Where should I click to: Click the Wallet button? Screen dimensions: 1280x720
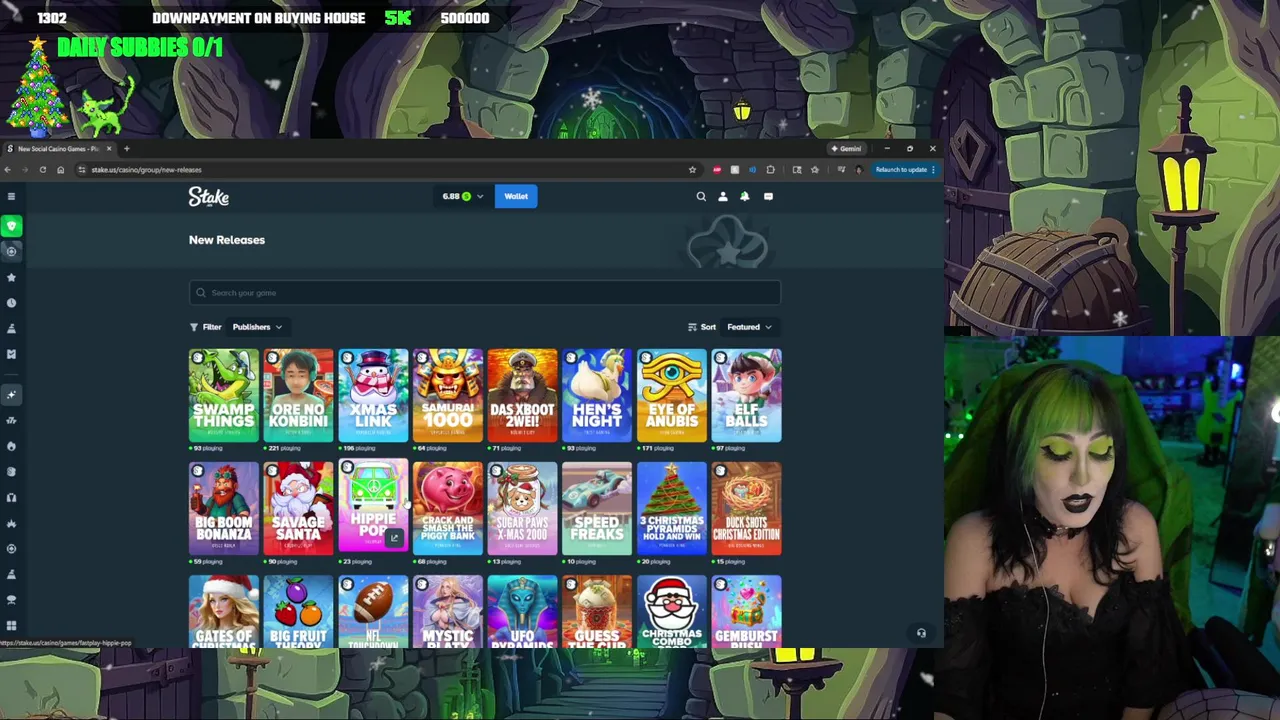click(x=516, y=197)
